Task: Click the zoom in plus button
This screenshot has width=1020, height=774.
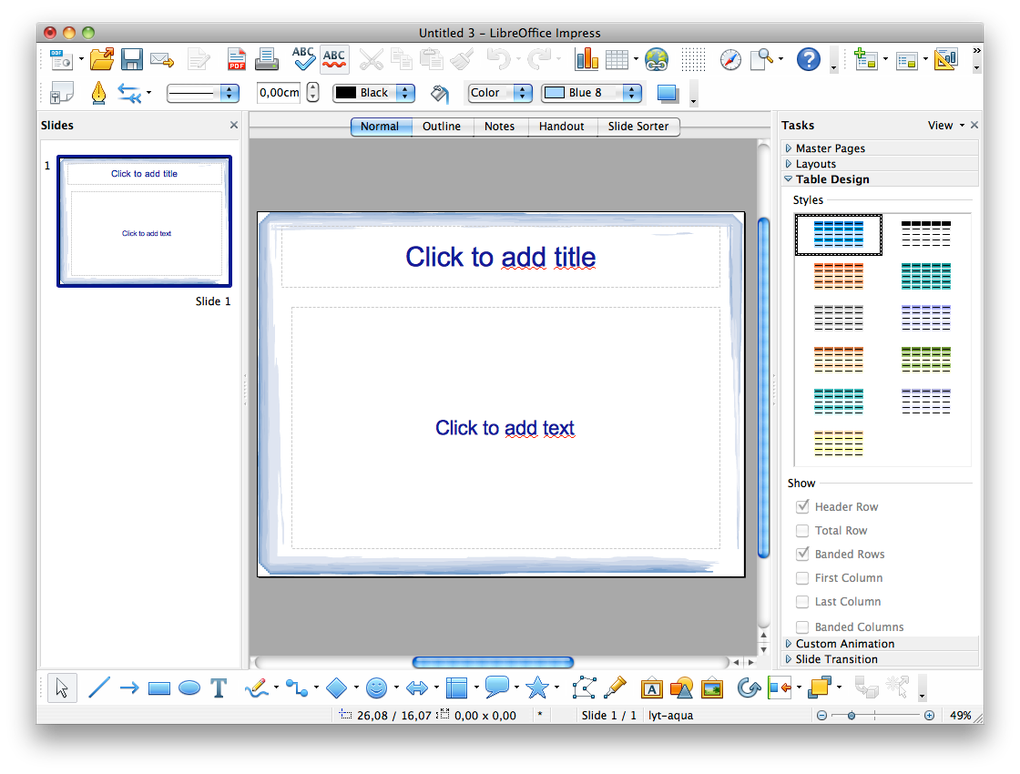Action: [929, 715]
